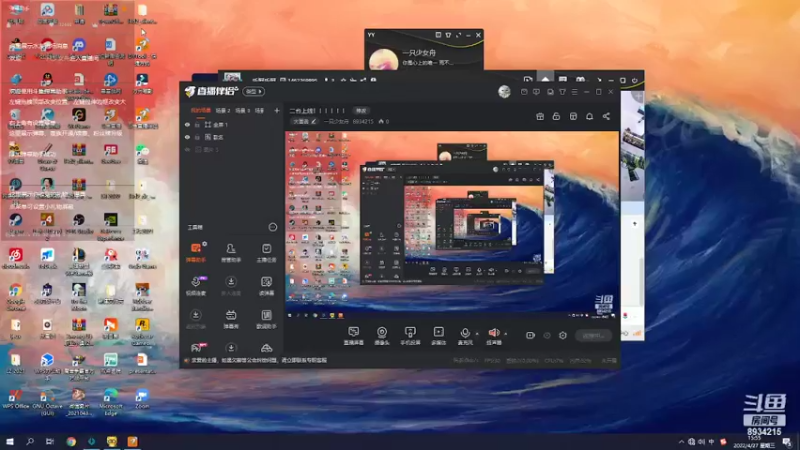Click the 修改 button beside the stream title
Screen dimensions: 800x450
tap(361, 111)
